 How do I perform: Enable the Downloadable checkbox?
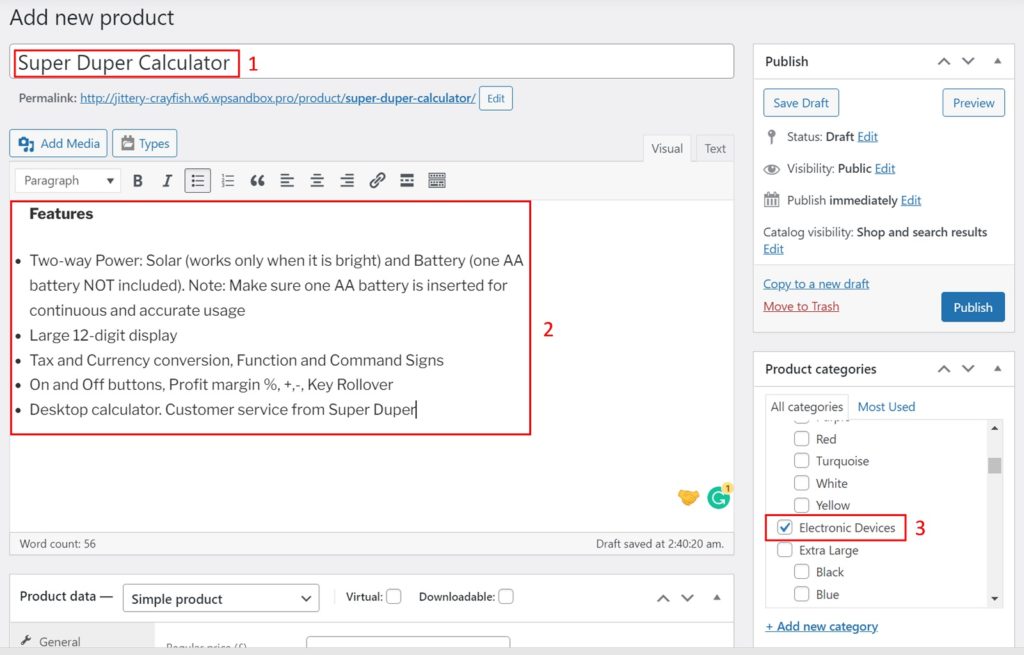pos(505,596)
